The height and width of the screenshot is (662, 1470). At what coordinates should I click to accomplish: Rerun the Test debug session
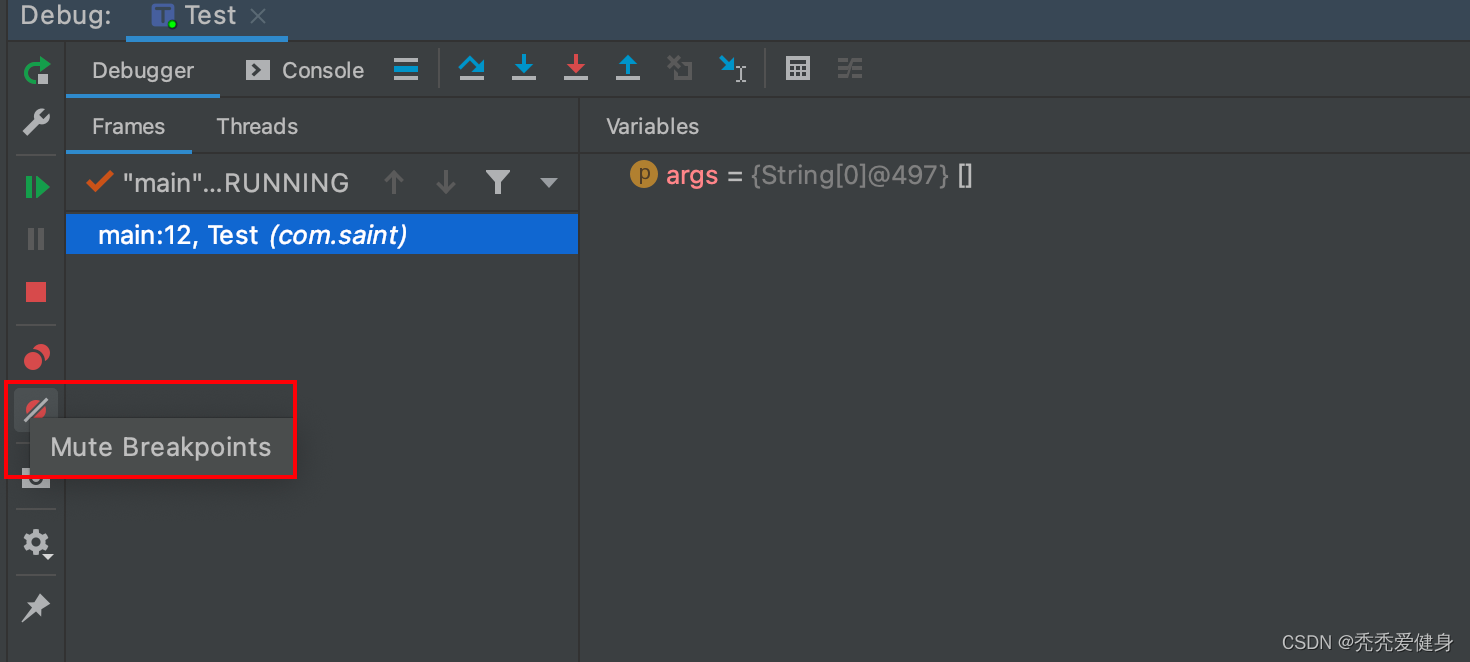(x=37, y=71)
